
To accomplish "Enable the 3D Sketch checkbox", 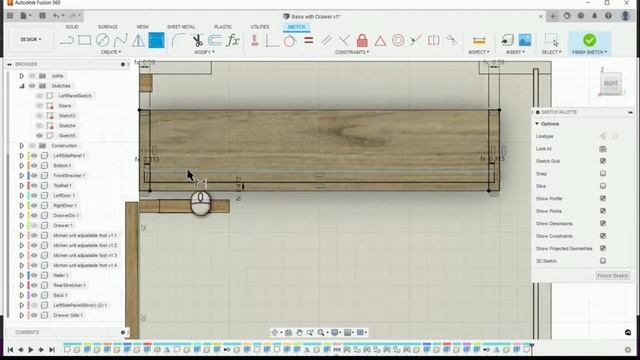I will pyautogui.click(x=603, y=261).
